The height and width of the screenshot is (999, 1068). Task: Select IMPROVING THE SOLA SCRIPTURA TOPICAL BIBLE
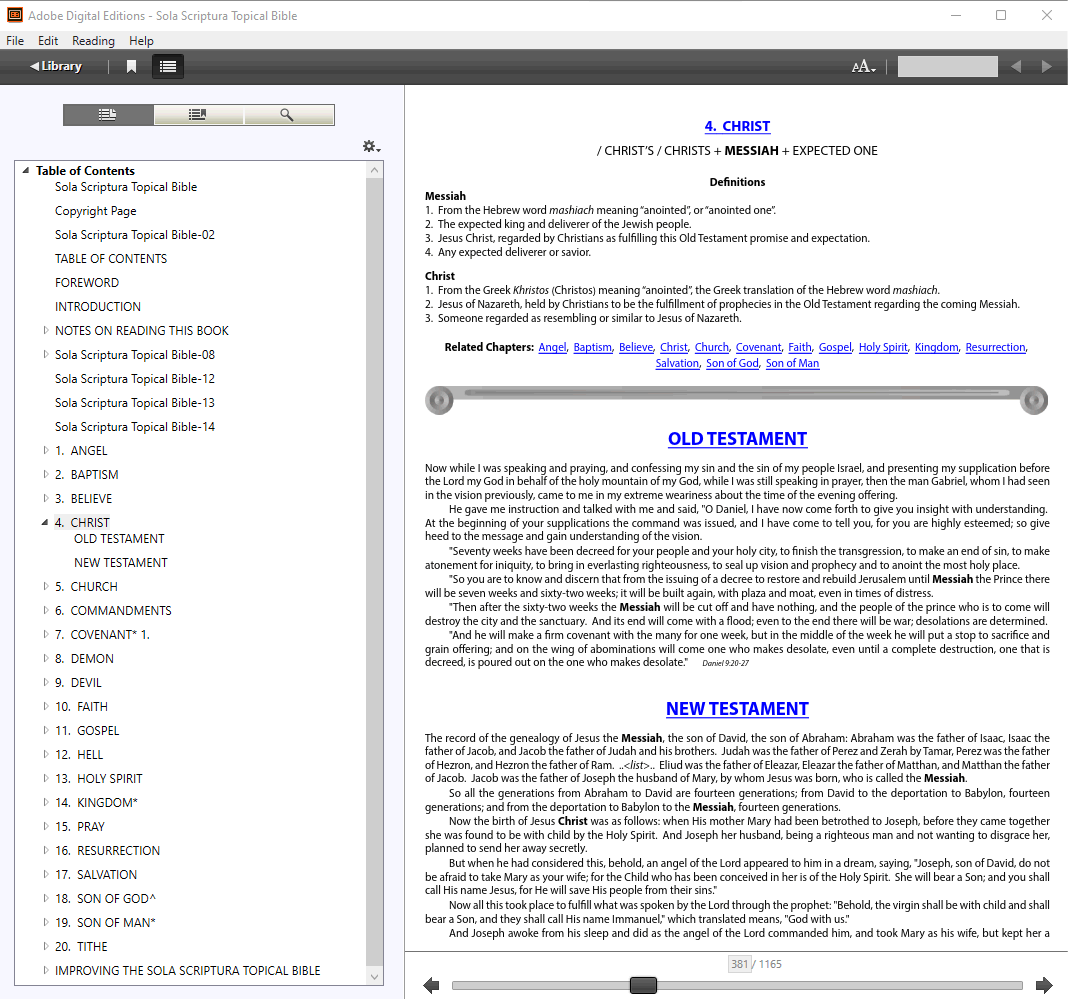tap(187, 970)
